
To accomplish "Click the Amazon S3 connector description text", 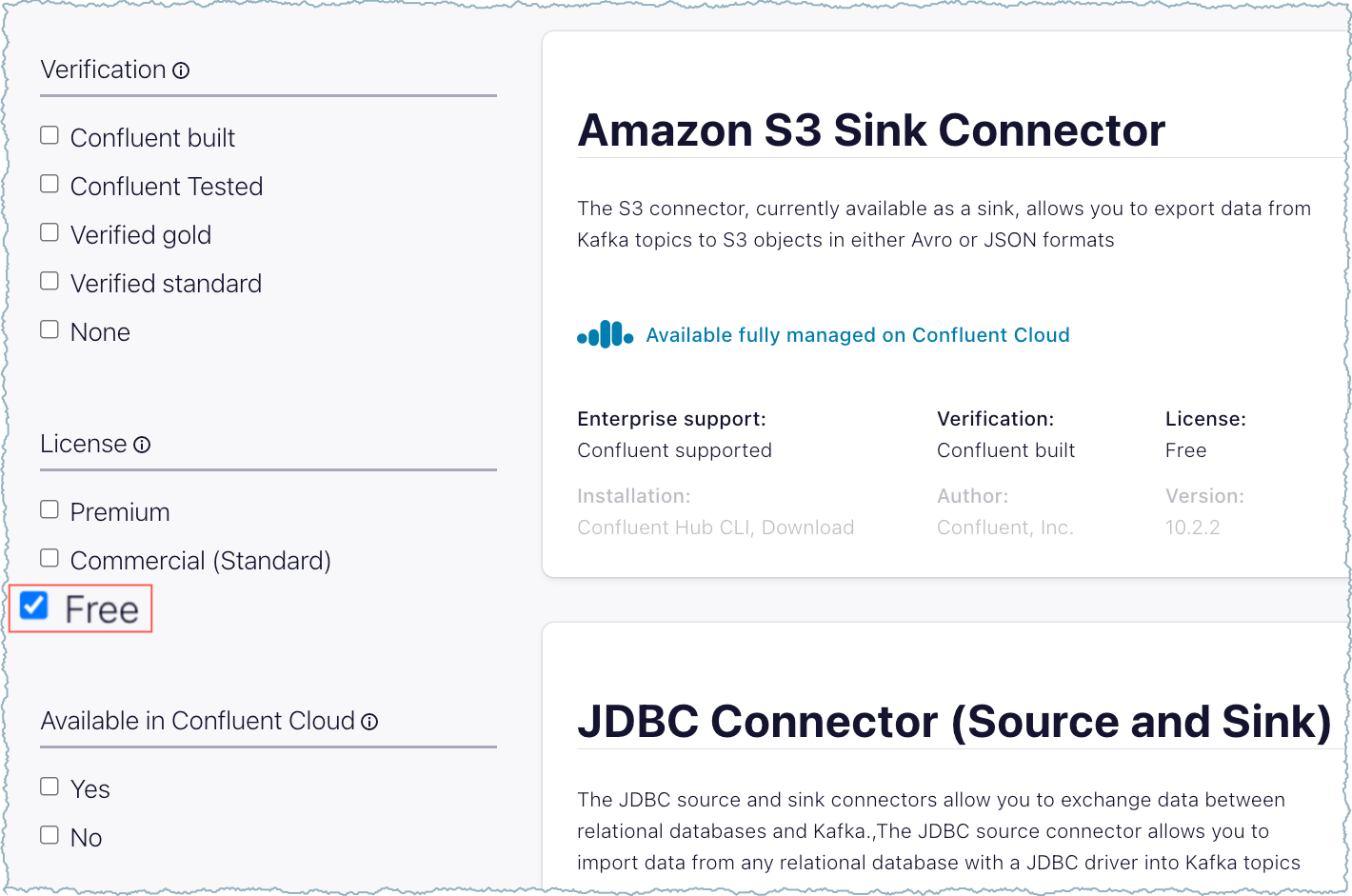I will tap(943, 224).
